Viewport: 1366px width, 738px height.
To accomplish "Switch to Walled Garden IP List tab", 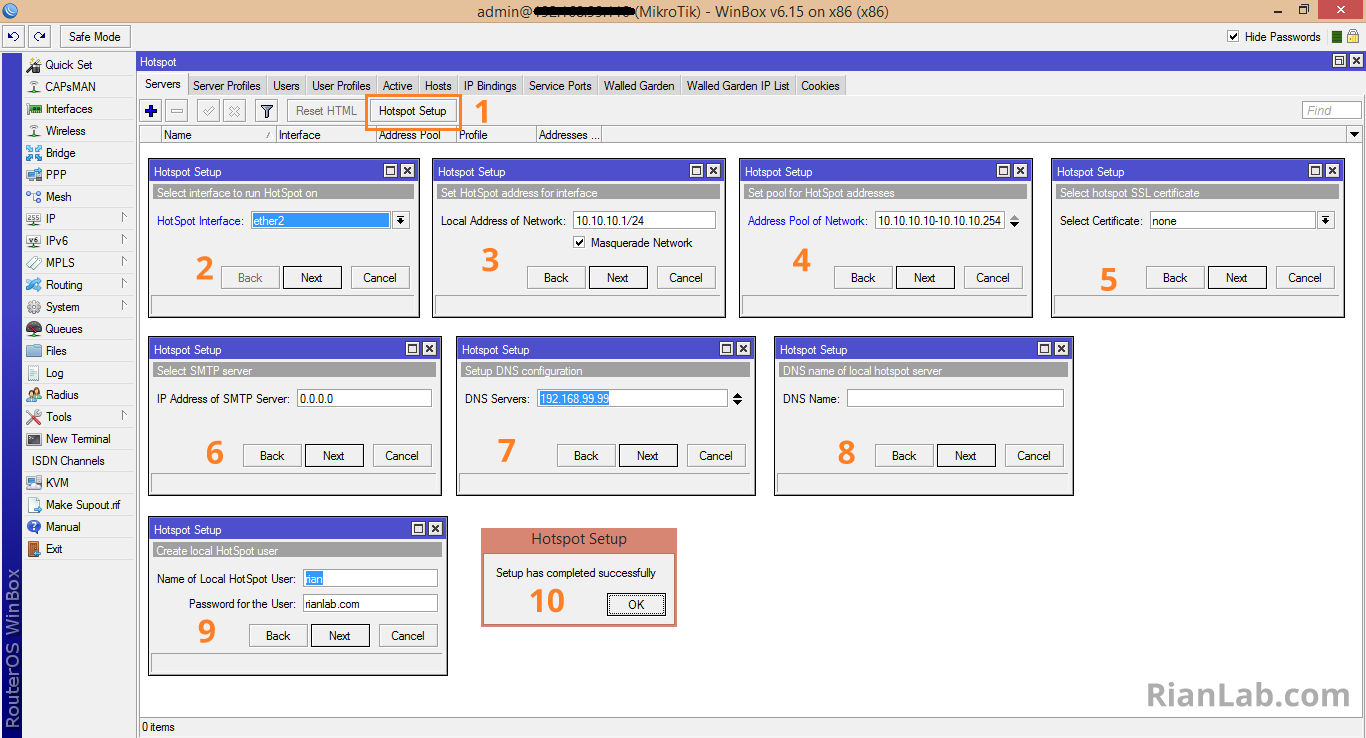I will tap(738, 86).
